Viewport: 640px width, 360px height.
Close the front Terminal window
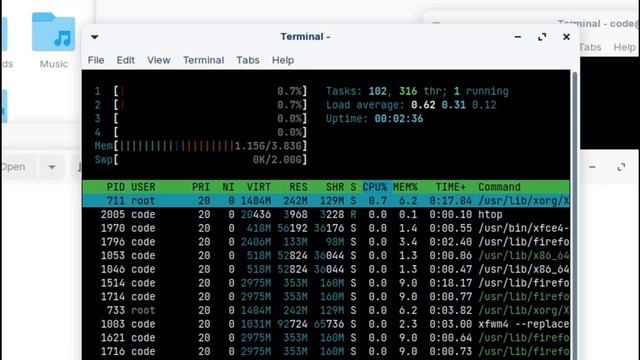coord(566,37)
